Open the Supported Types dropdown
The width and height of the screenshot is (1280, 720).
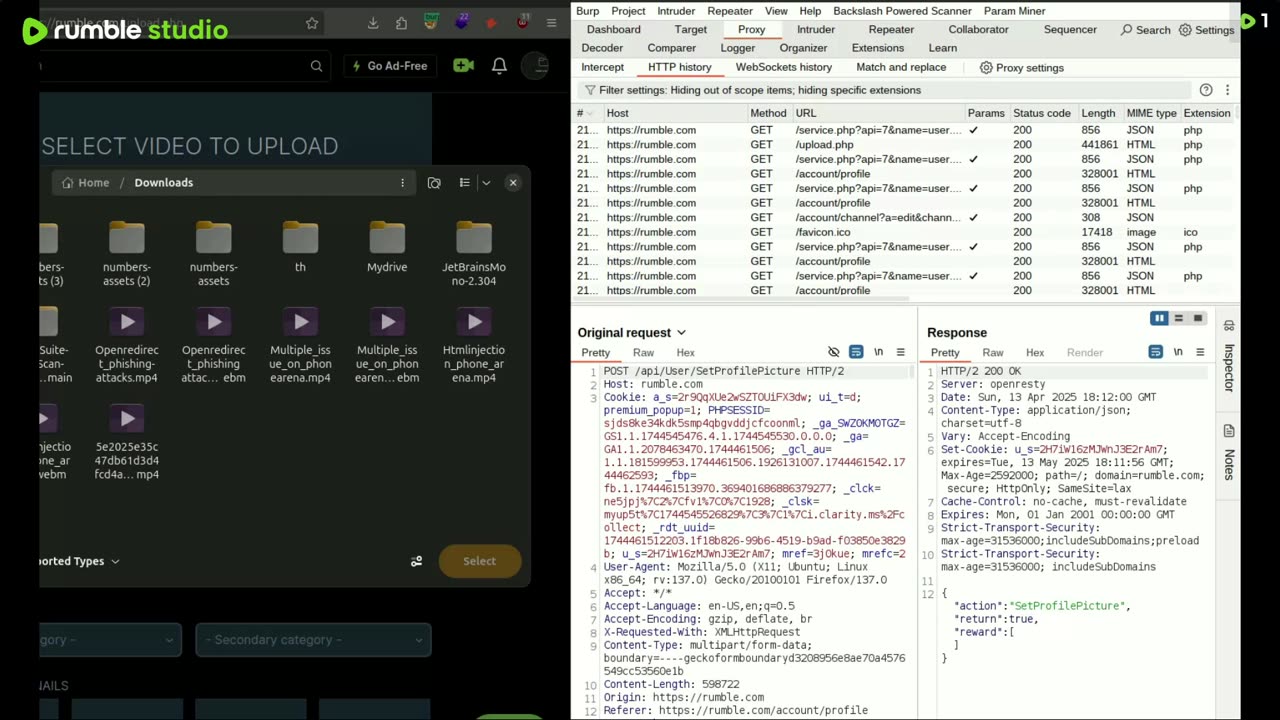(x=80, y=561)
